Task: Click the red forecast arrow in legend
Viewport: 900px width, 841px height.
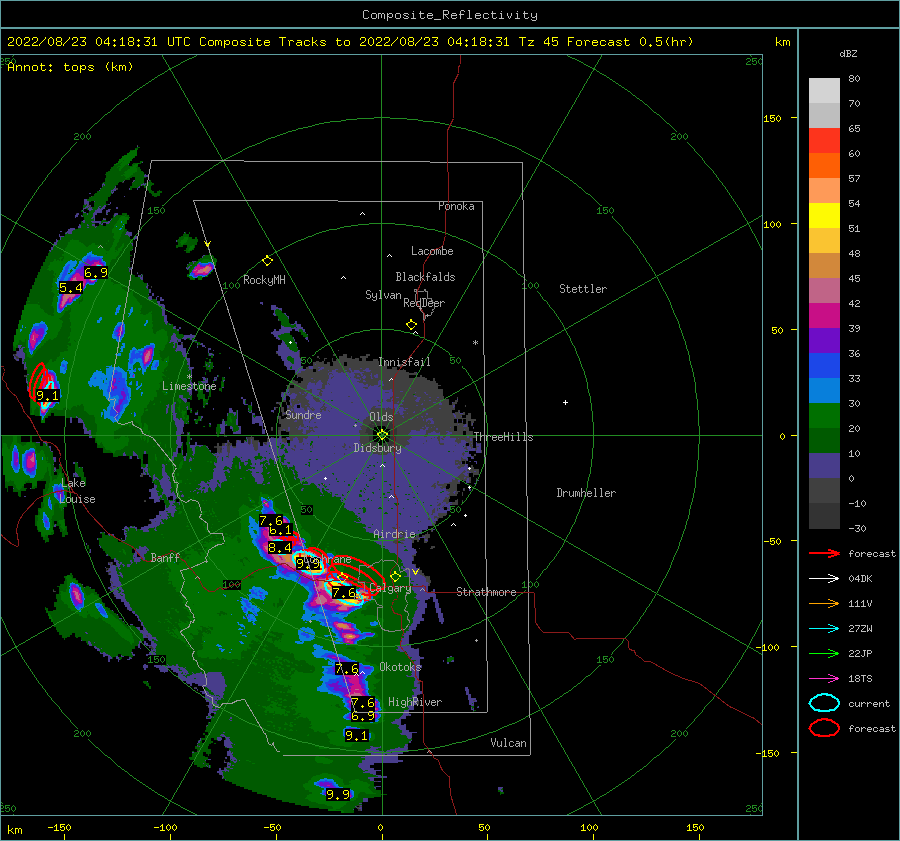Action: (x=824, y=553)
